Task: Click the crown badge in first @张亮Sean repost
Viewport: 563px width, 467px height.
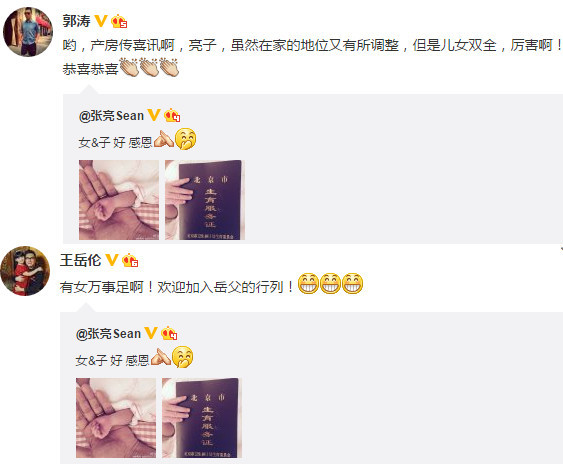Action: pyautogui.click(x=172, y=115)
